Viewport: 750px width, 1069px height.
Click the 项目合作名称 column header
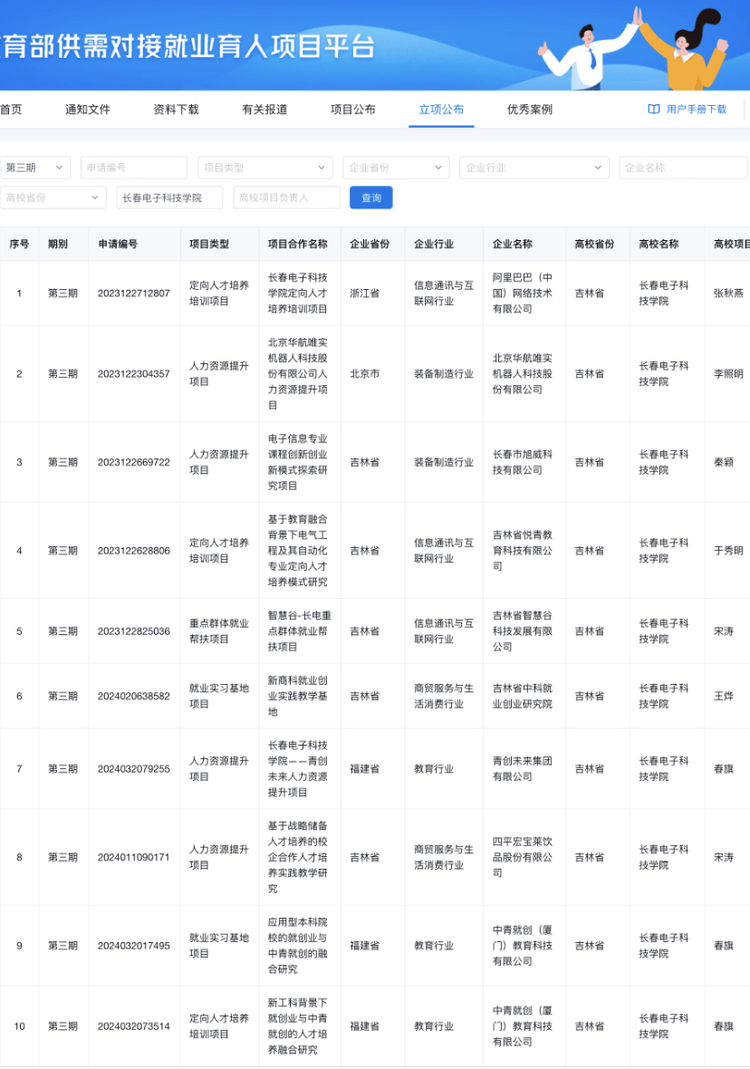(x=297, y=244)
